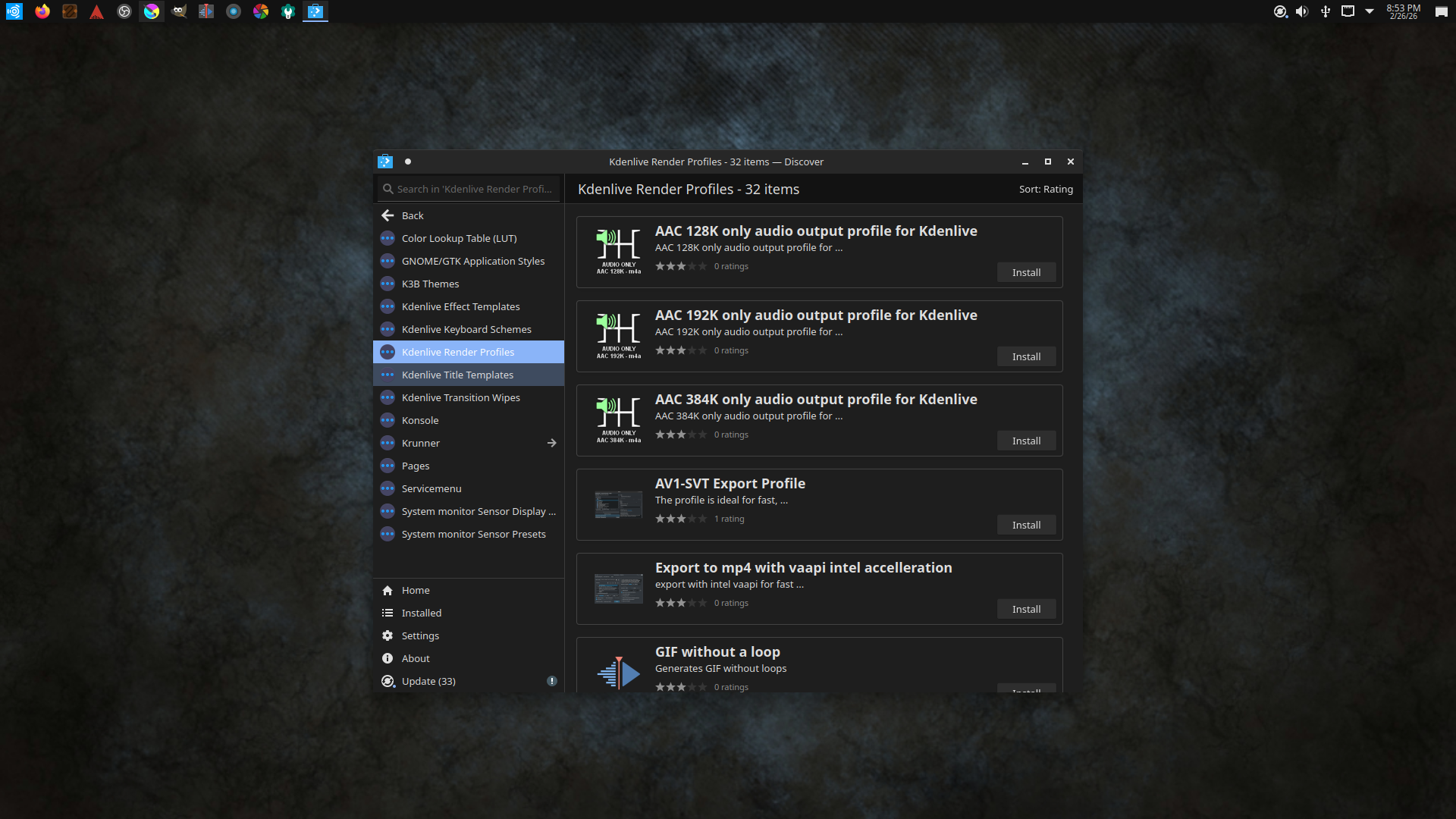The height and width of the screenshot is (819, 1456).
Task: Open the volume tray control
Action: coord(1303,11)
